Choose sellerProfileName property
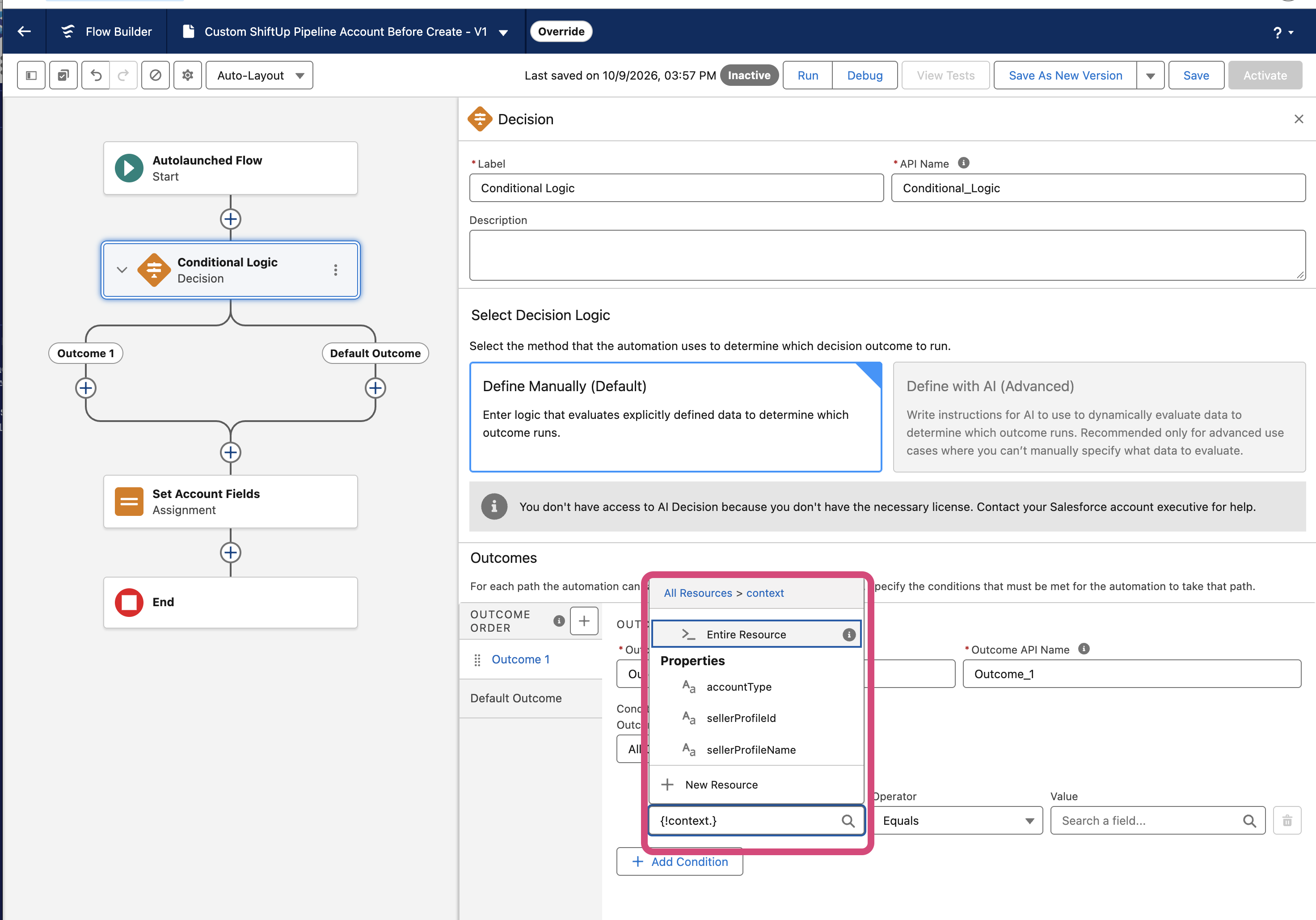 (x=756, y=750)
